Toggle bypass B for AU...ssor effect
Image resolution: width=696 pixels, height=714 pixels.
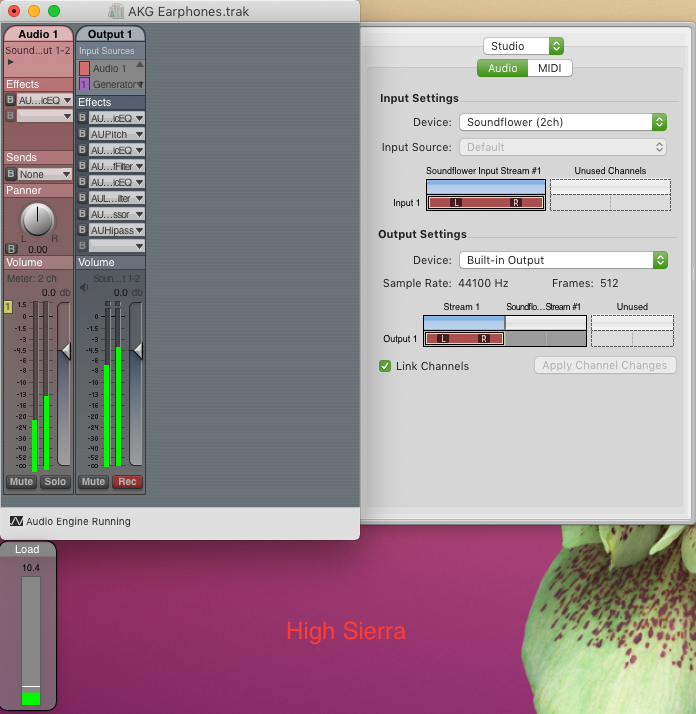pyautogui.click(x=82, y=214)
